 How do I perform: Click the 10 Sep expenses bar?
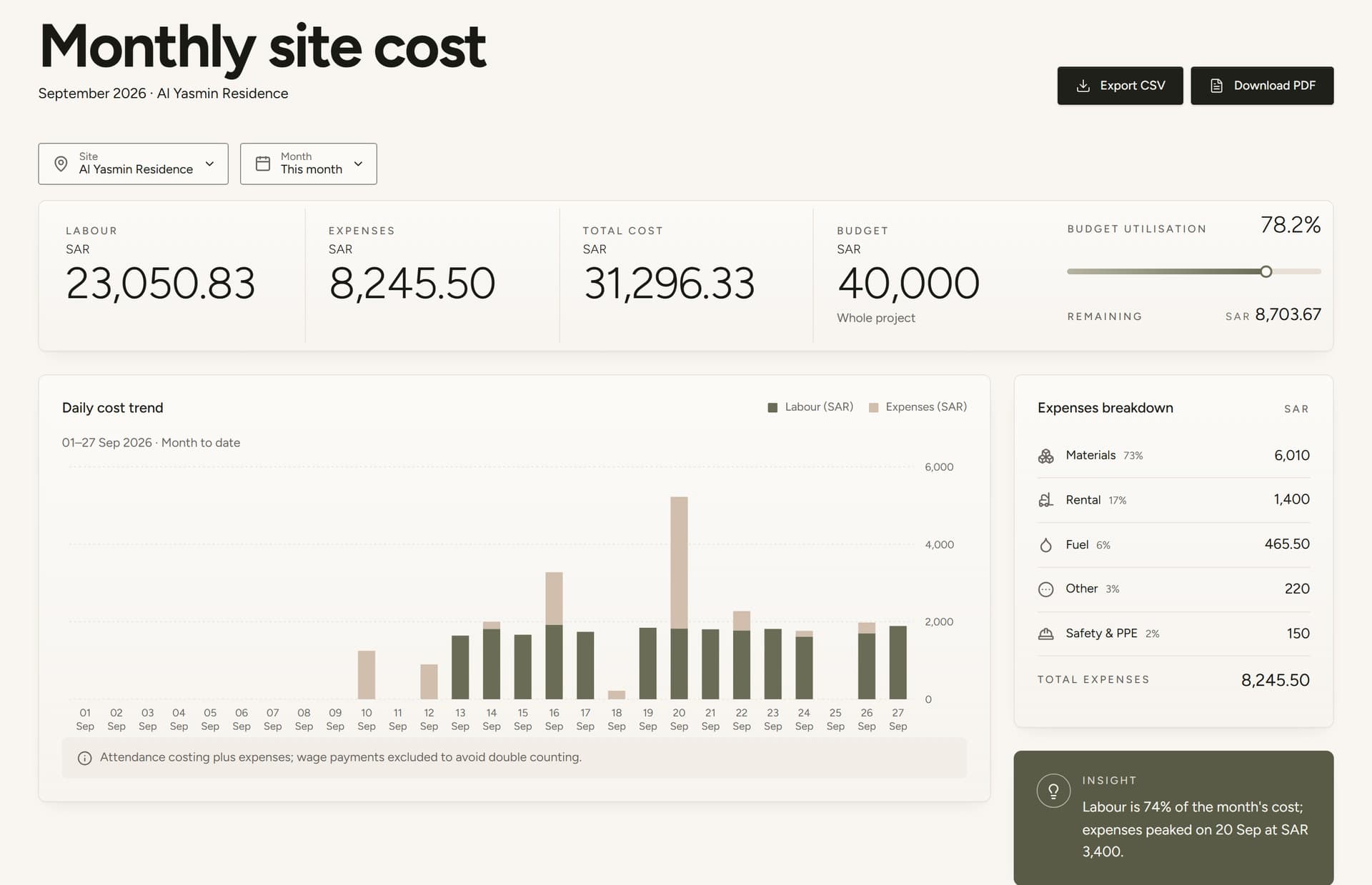point(367,674)
